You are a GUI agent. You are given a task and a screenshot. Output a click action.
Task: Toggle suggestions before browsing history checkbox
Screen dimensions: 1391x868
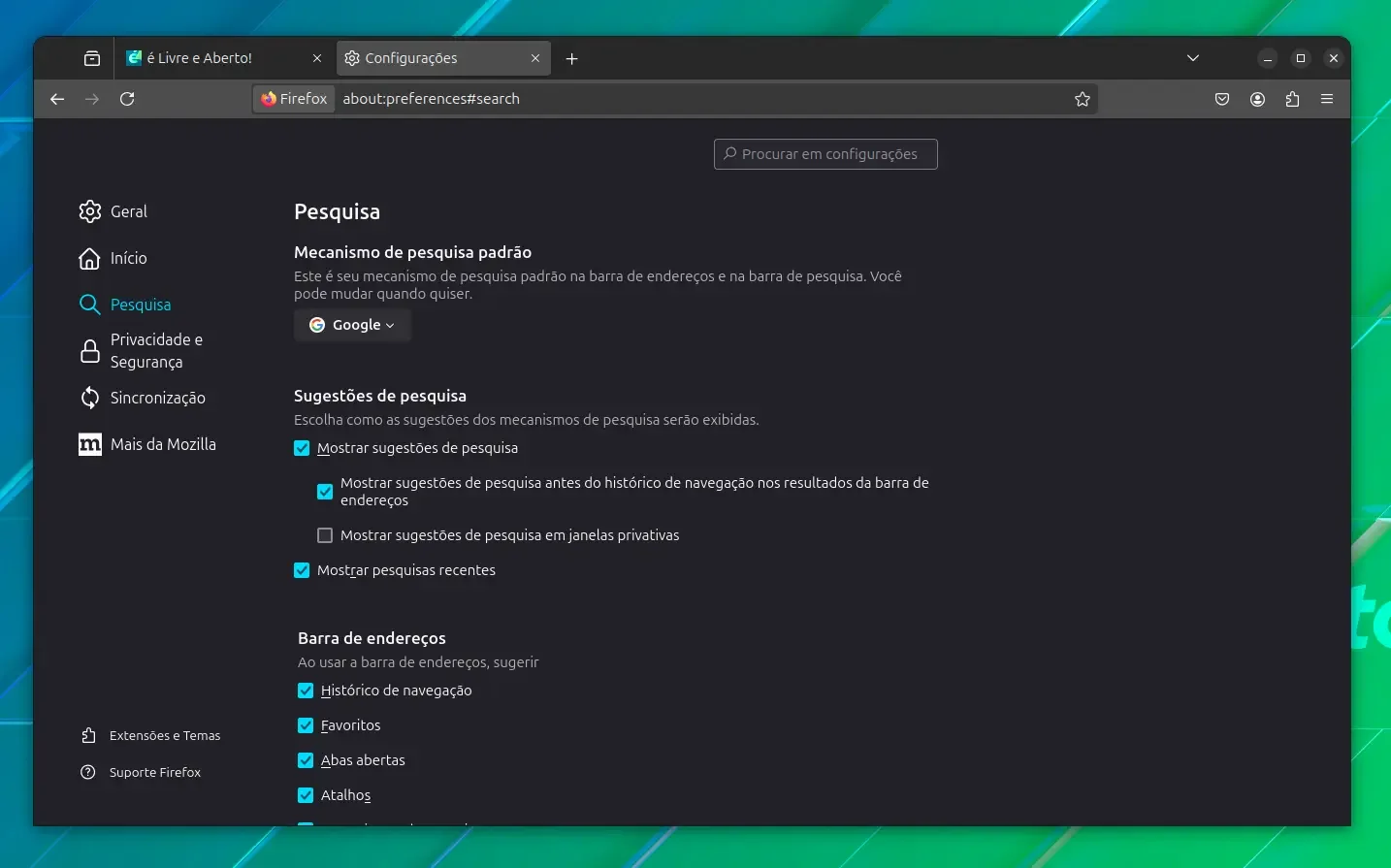(x=325, y=492)
